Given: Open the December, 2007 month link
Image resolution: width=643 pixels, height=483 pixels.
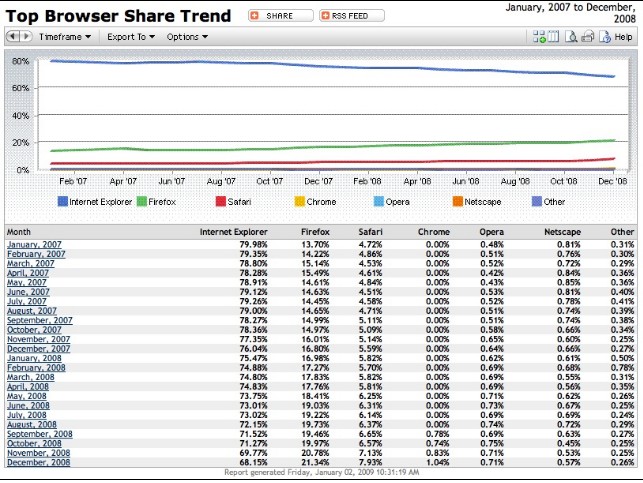Looking at the screenshot, I should click(x=39, y=349).
